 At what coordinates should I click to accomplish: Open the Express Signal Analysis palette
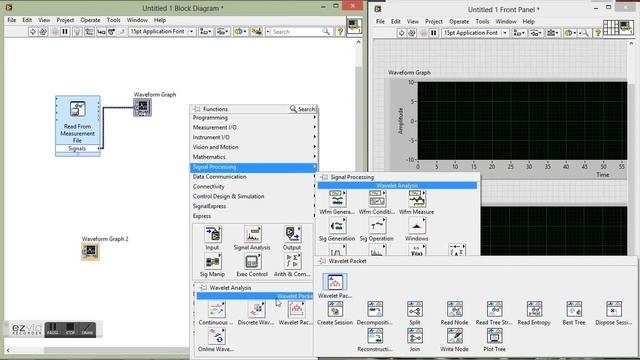point(252,235)
